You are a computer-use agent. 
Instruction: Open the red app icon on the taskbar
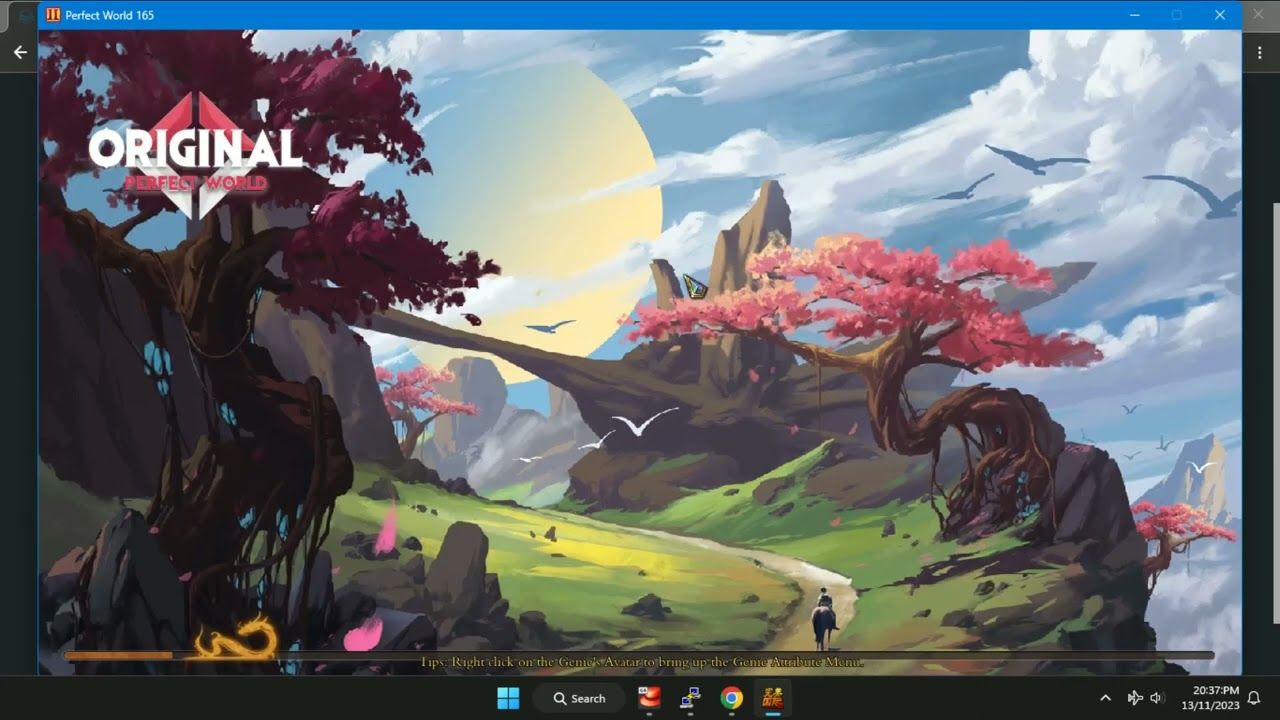pos(651,698)
